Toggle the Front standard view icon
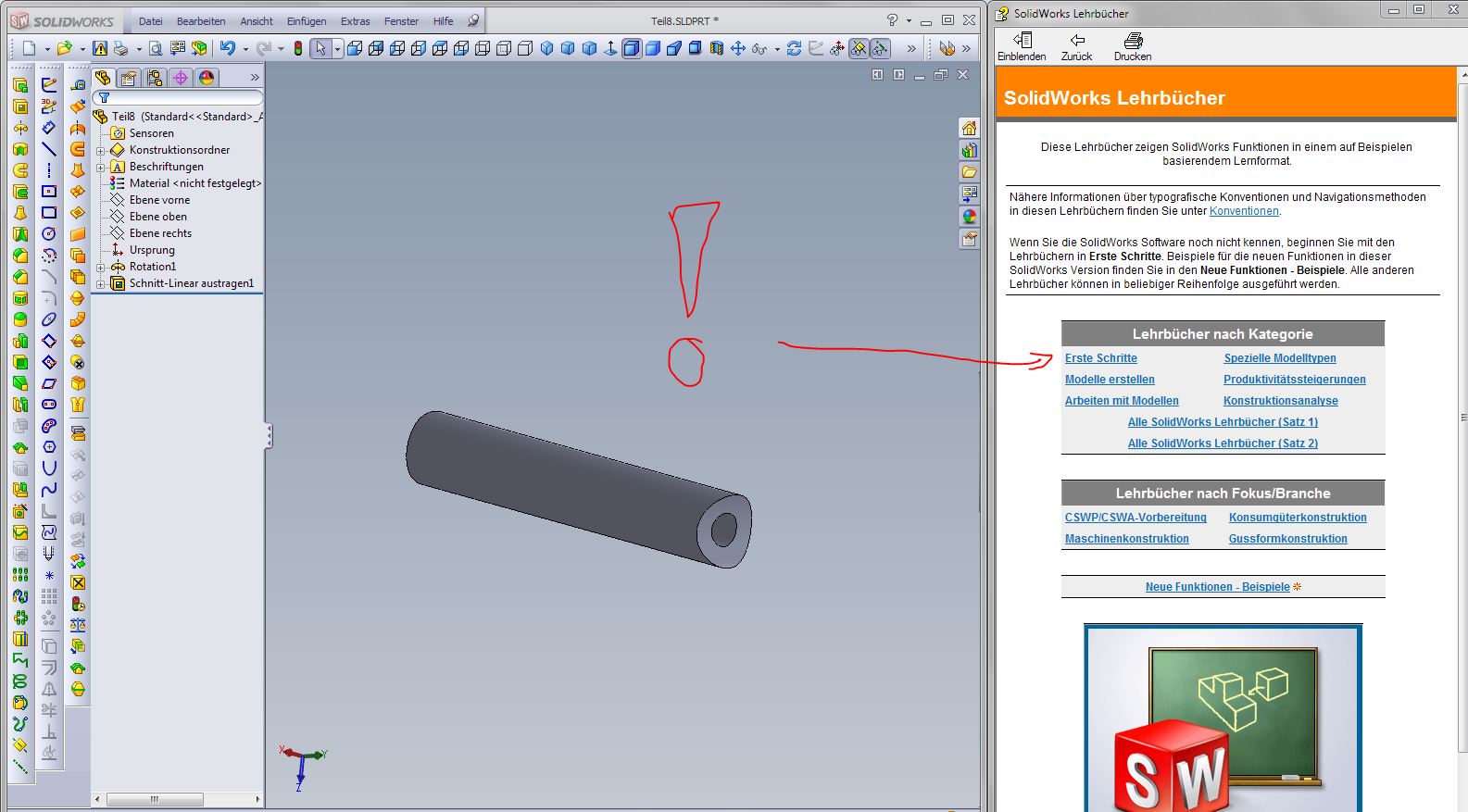The height and width of the screenshot is (812, 1468). (355, 48)
